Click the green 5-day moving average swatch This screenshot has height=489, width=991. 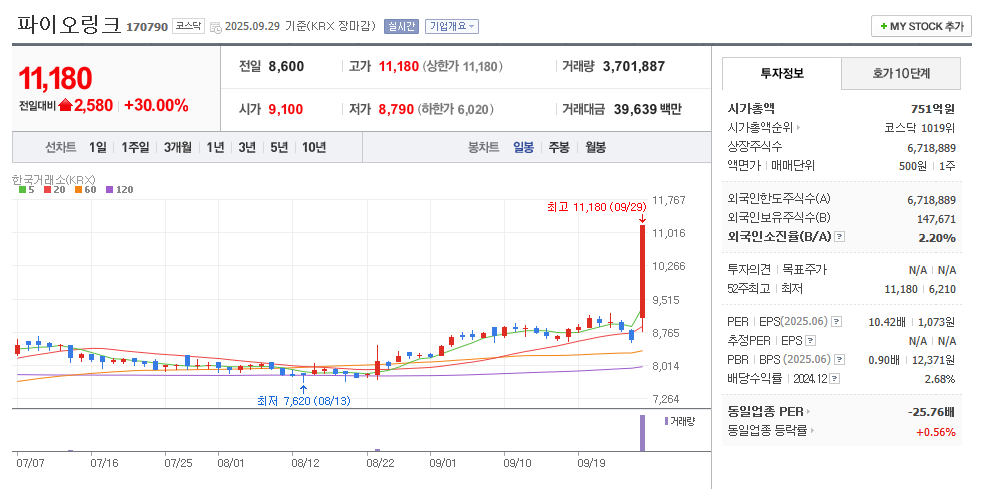(x=23, y=190)
